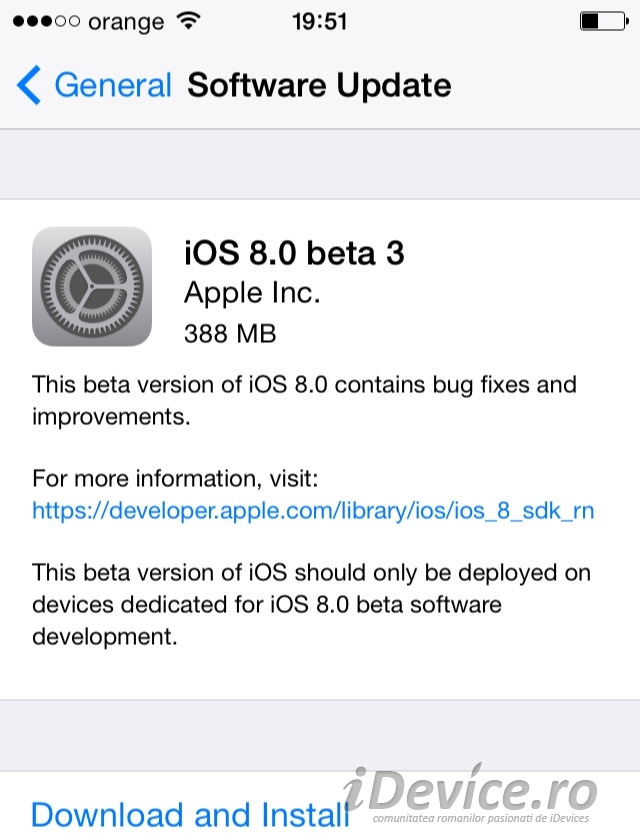This screenshot has width=640, height=833.
Task: Tap the 388 MB size text
Action: [x=230, y=334]
